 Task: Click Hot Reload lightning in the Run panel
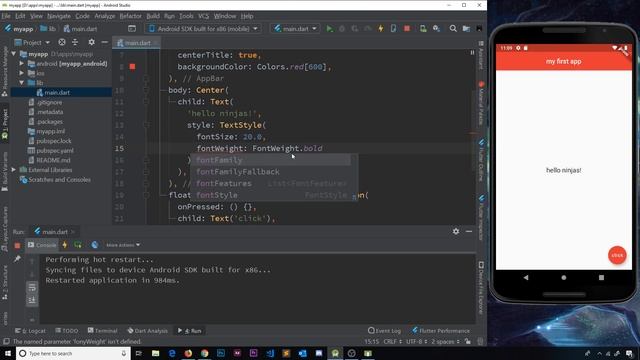[64, 245]
